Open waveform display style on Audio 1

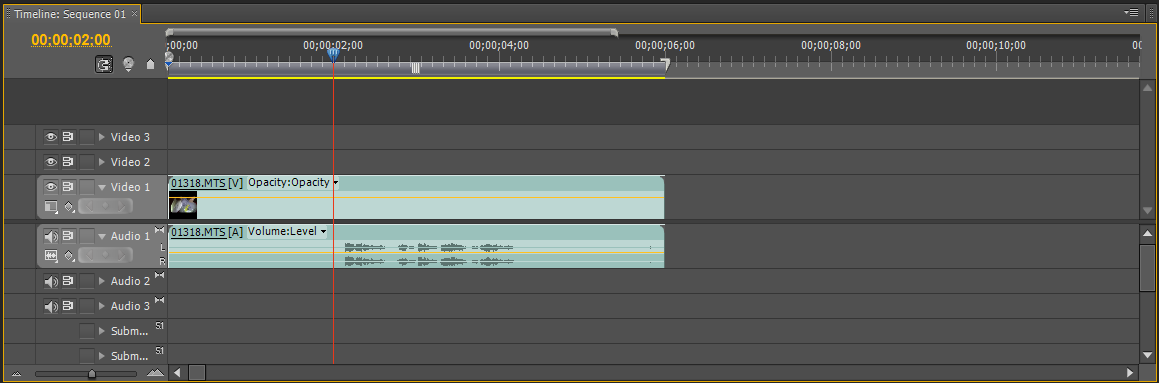pyautogui.click(x=51, y=255)
